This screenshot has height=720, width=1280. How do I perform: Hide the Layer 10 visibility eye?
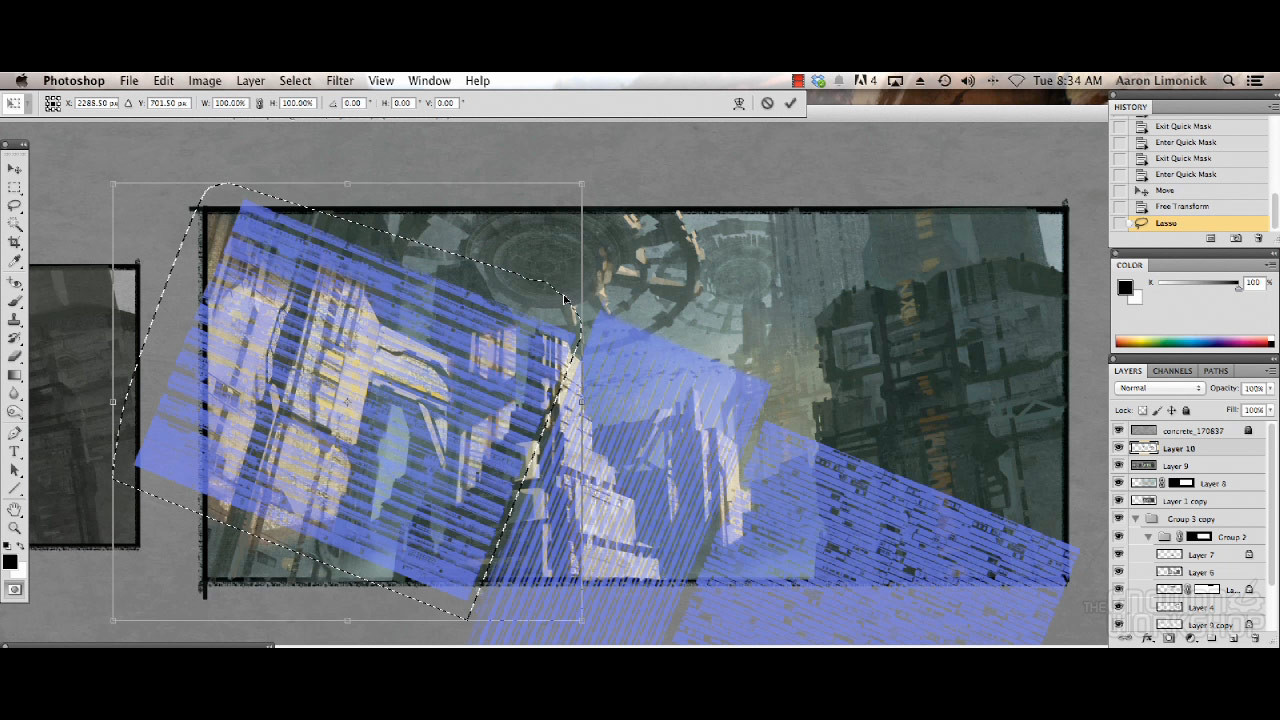click(x=1119, y=449)
